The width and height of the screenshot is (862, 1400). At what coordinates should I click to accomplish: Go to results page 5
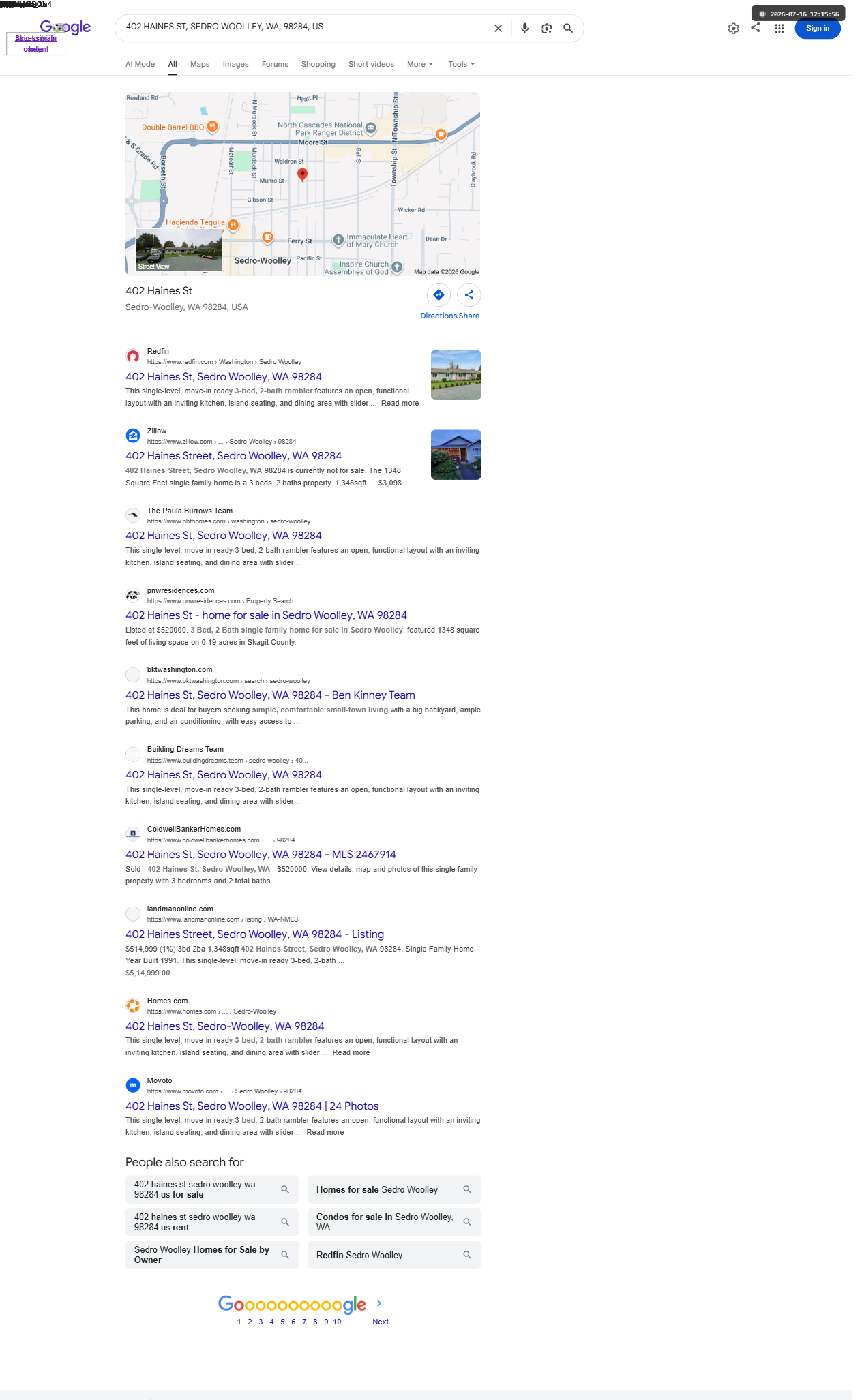coord(282,1322)
